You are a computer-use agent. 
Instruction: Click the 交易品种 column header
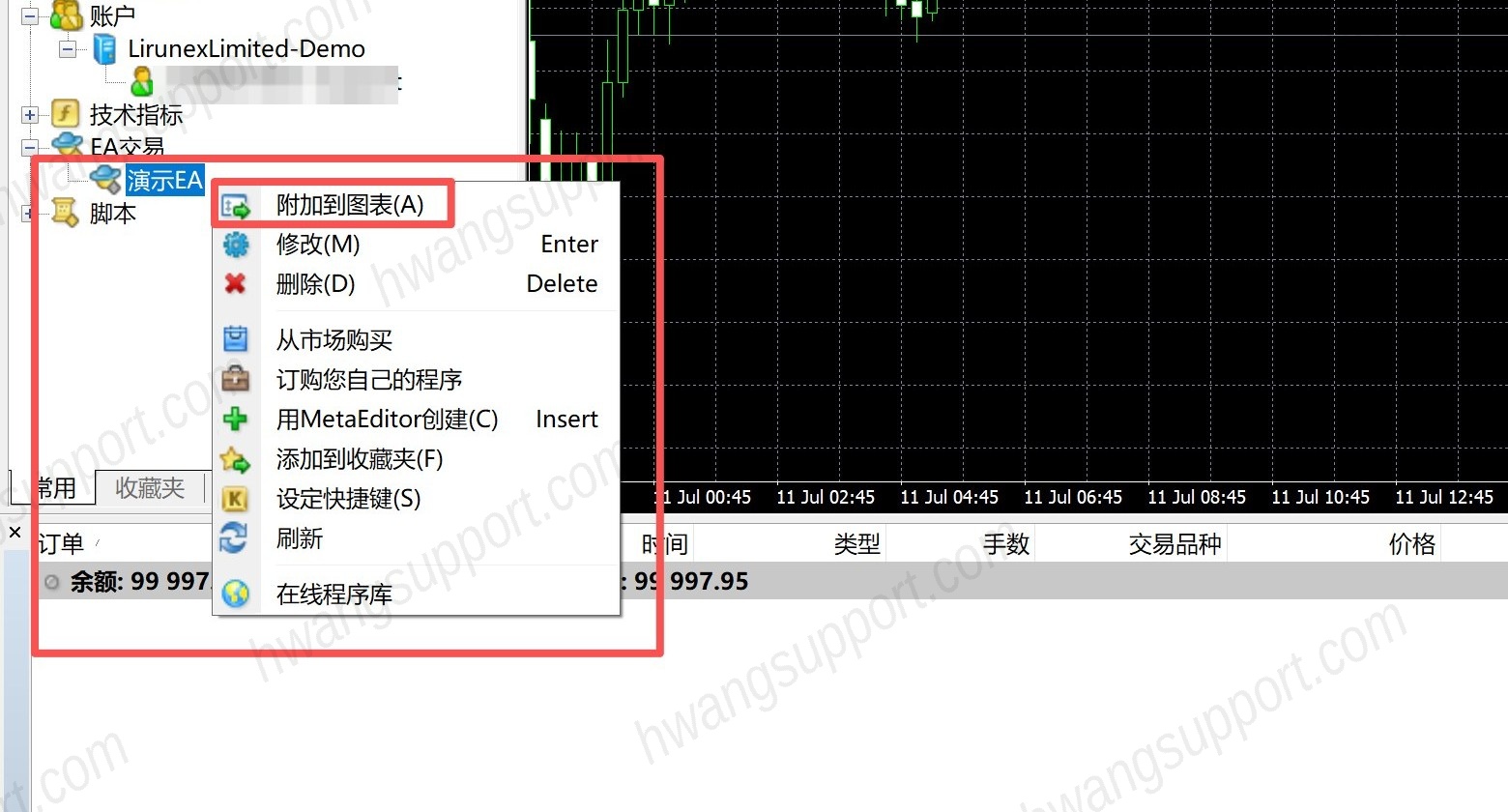coord(1175,544)
